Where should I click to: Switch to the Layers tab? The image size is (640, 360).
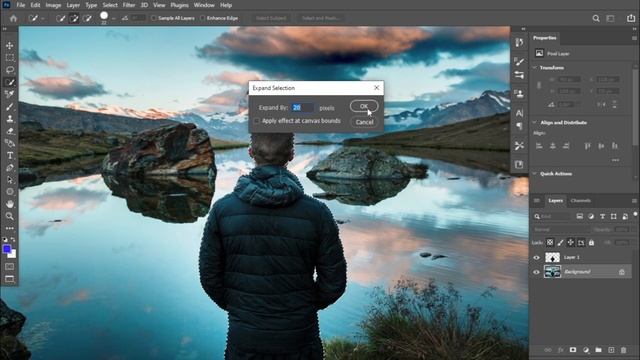coord(556,200)
